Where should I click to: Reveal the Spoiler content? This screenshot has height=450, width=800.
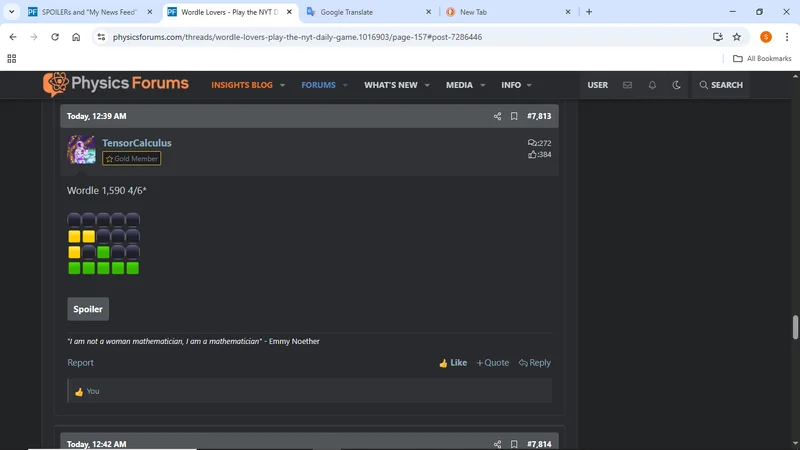[88, 309]
